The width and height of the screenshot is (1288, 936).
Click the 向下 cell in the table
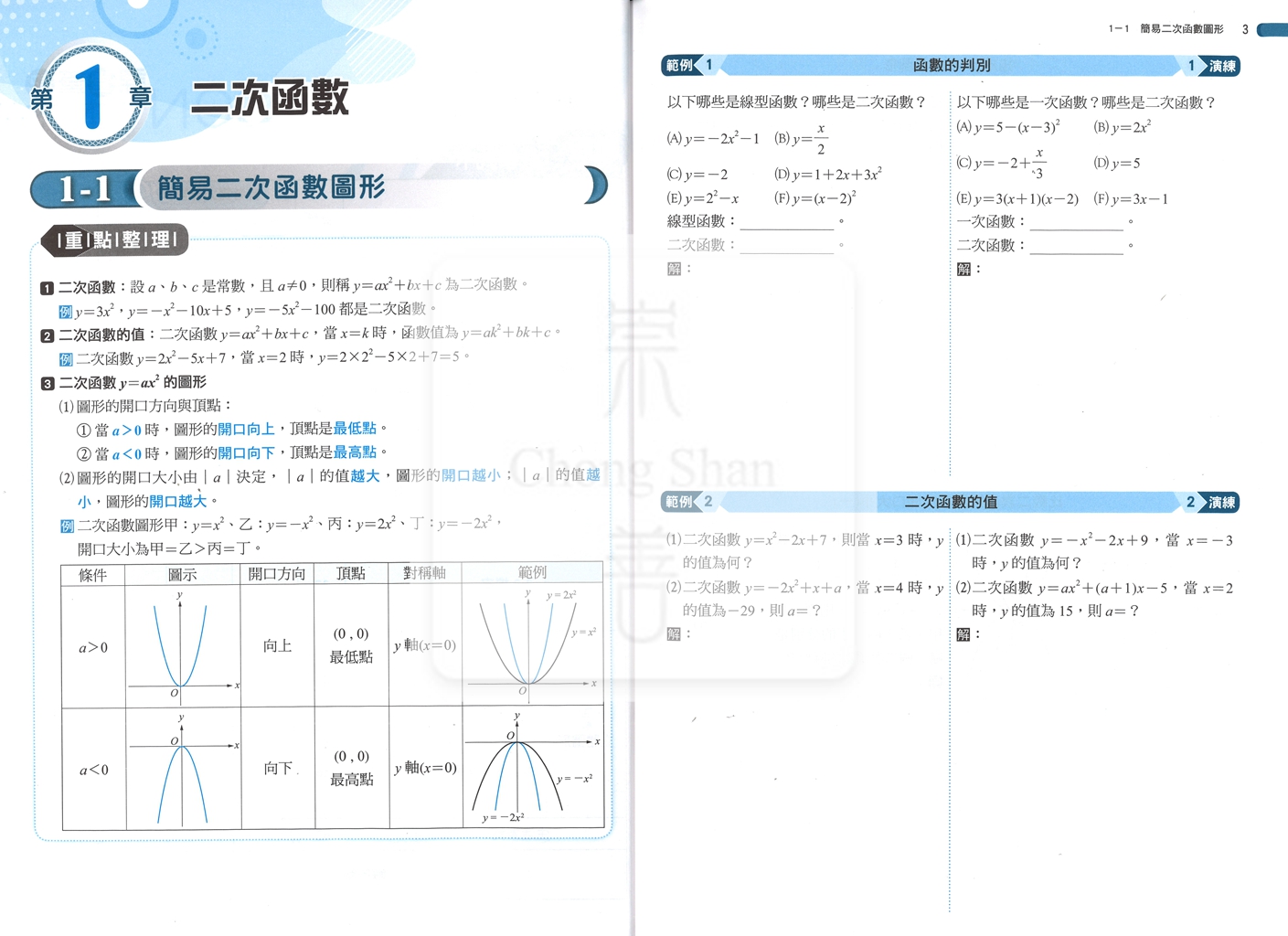pyautogui.click(x=278, y=769)
